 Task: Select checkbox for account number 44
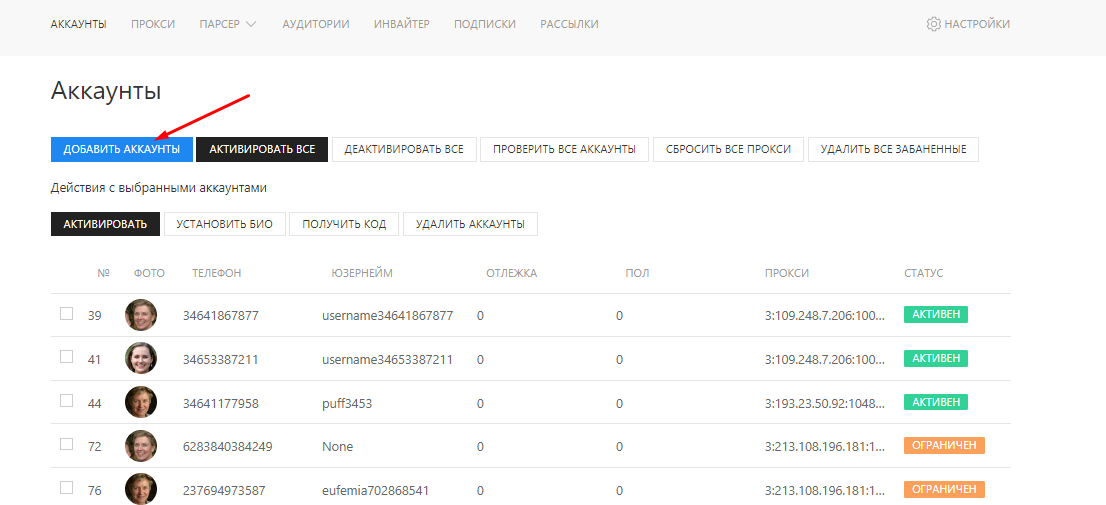tap(67, 400)
